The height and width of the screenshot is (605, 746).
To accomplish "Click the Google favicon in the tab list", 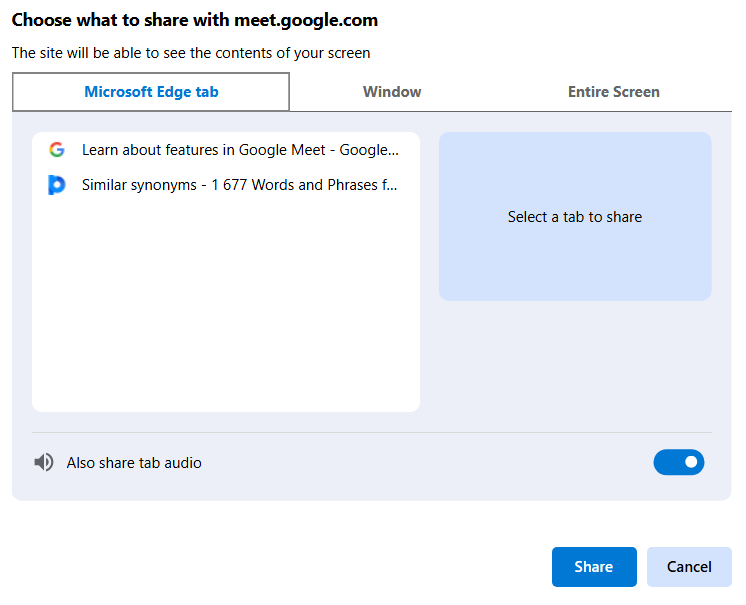I will [57, 150].
